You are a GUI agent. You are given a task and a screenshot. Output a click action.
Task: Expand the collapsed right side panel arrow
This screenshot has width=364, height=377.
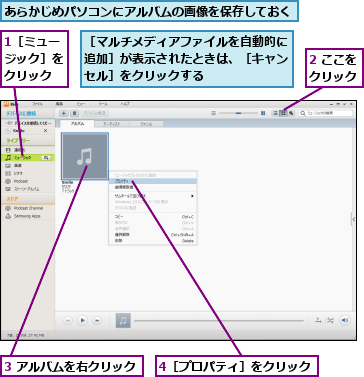click(353, 219)
